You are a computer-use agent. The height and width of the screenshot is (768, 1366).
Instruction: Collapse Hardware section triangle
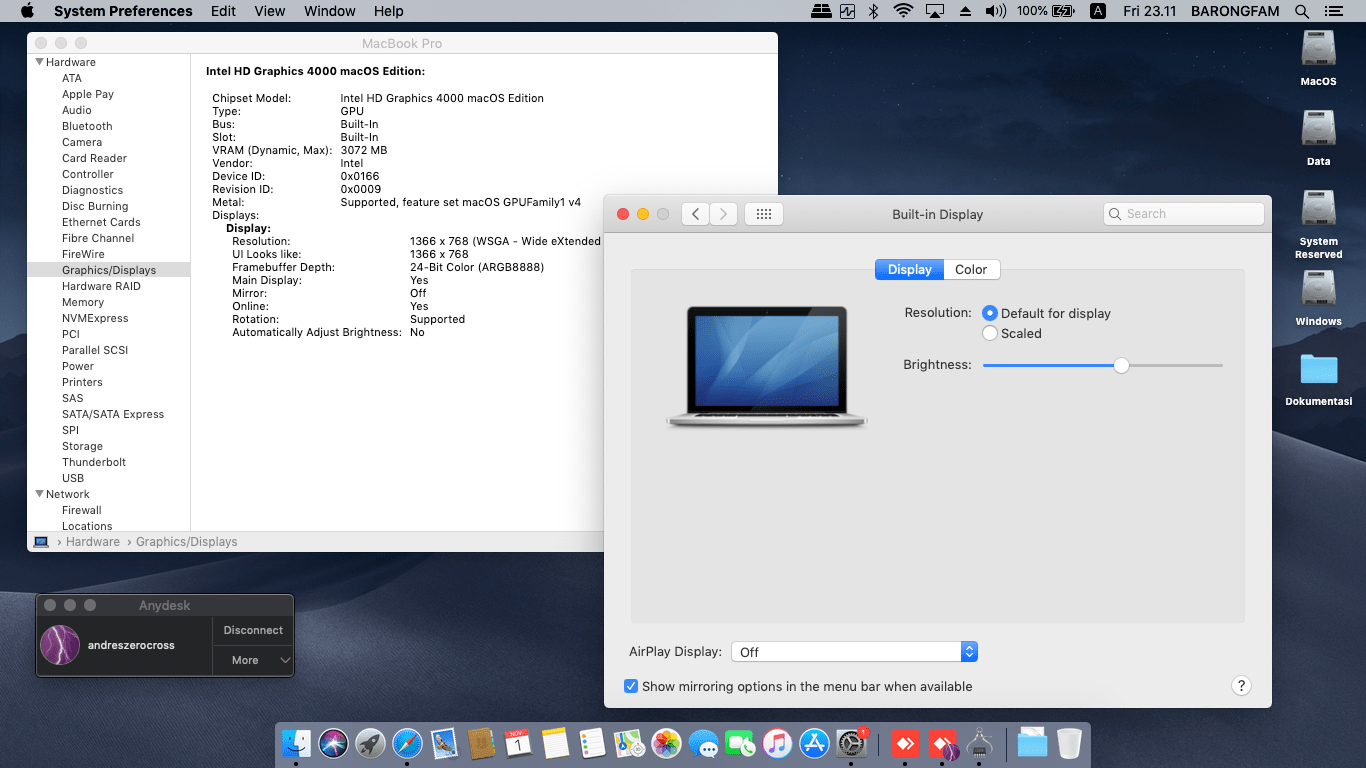[x=39, y=62]
